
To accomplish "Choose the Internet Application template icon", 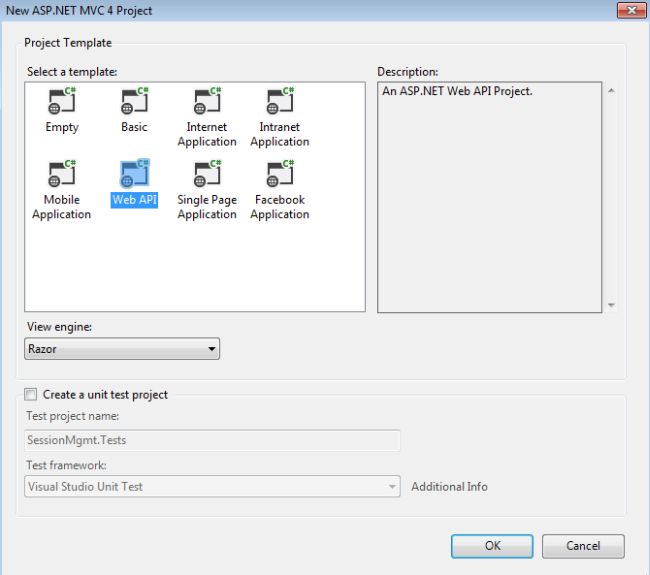I will (x=207, y=101).
